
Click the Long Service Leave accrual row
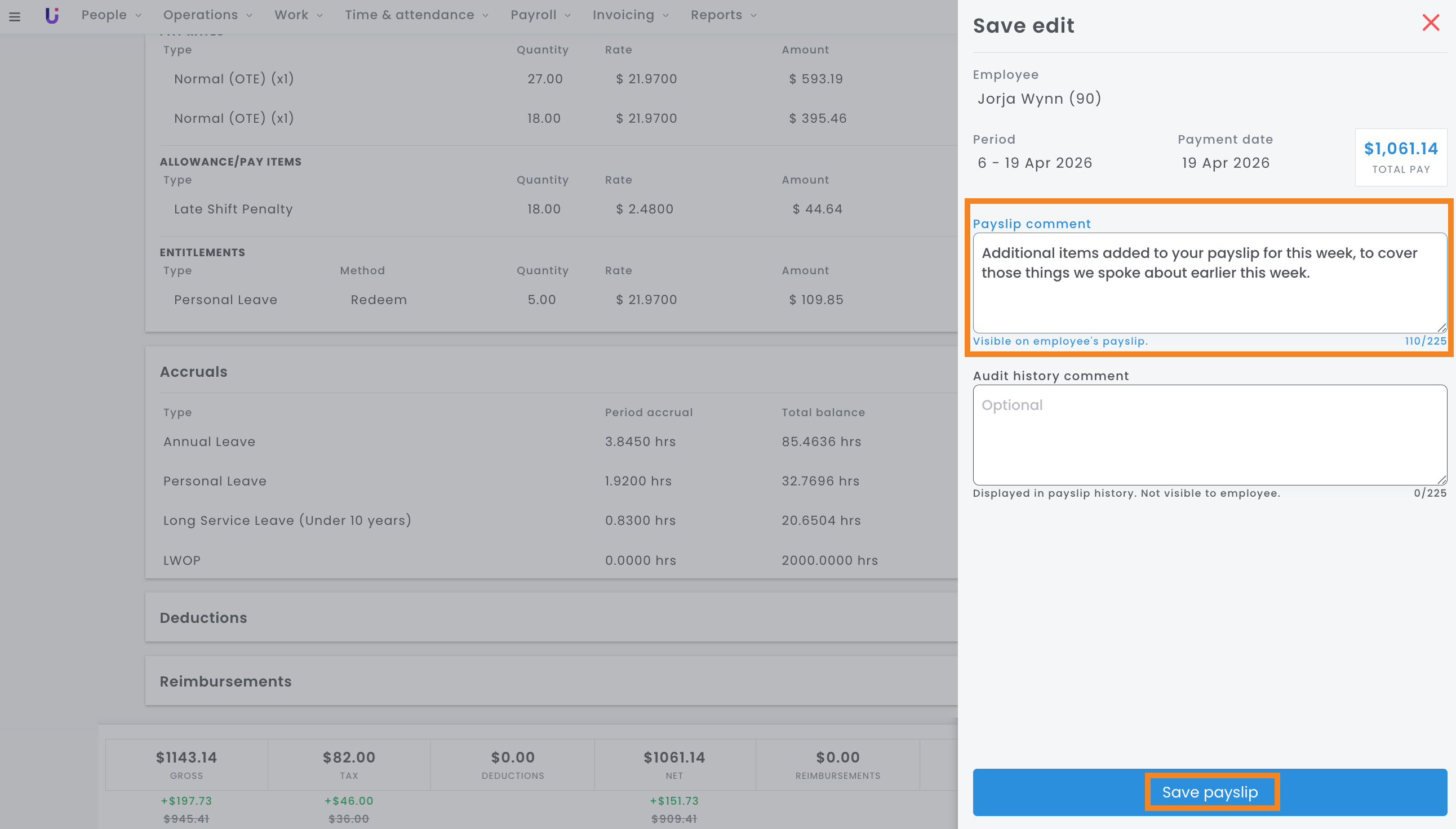552,520
